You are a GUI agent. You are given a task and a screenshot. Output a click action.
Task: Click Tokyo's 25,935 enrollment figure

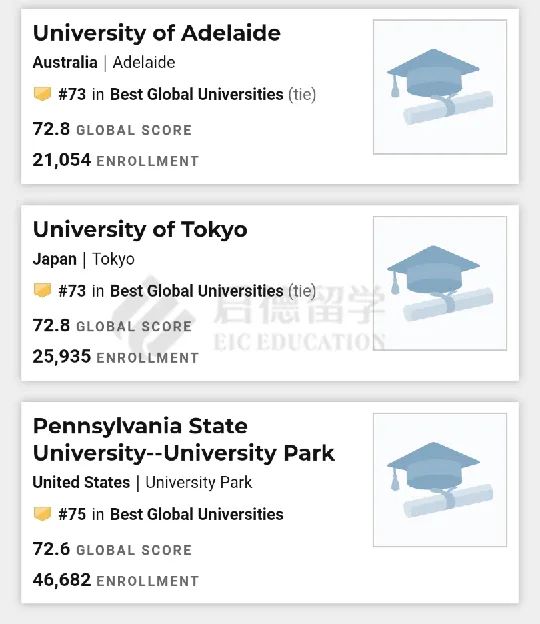coord(62,357)
